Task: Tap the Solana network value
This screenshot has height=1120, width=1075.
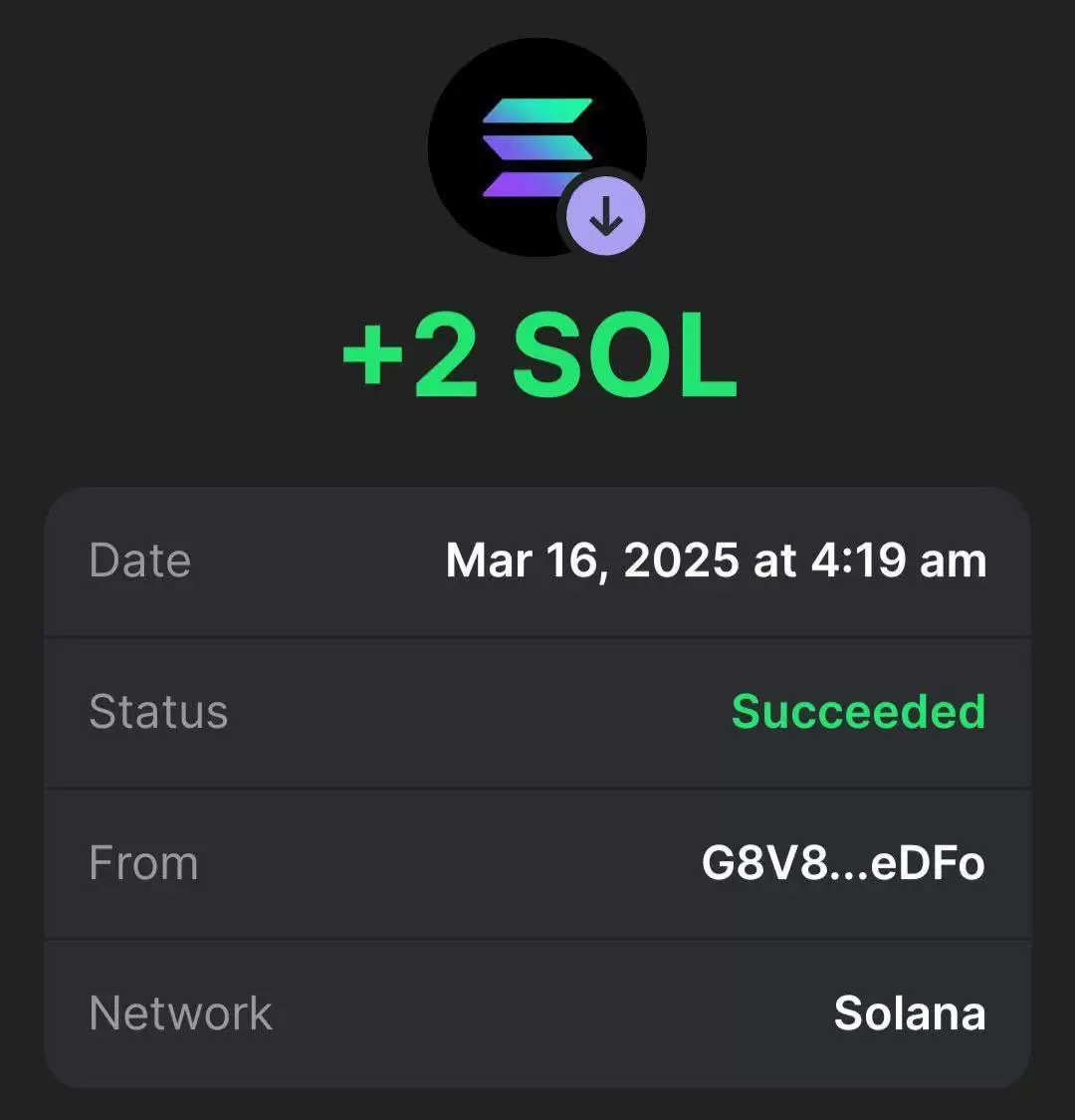Action: (910, 1012)
